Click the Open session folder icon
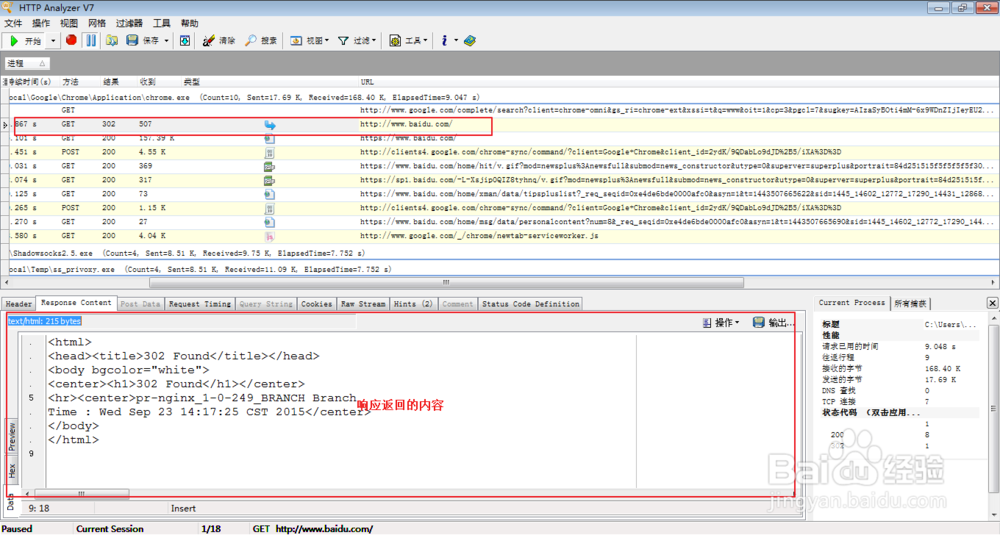The image size is (1000, 535). pos(112,40)
